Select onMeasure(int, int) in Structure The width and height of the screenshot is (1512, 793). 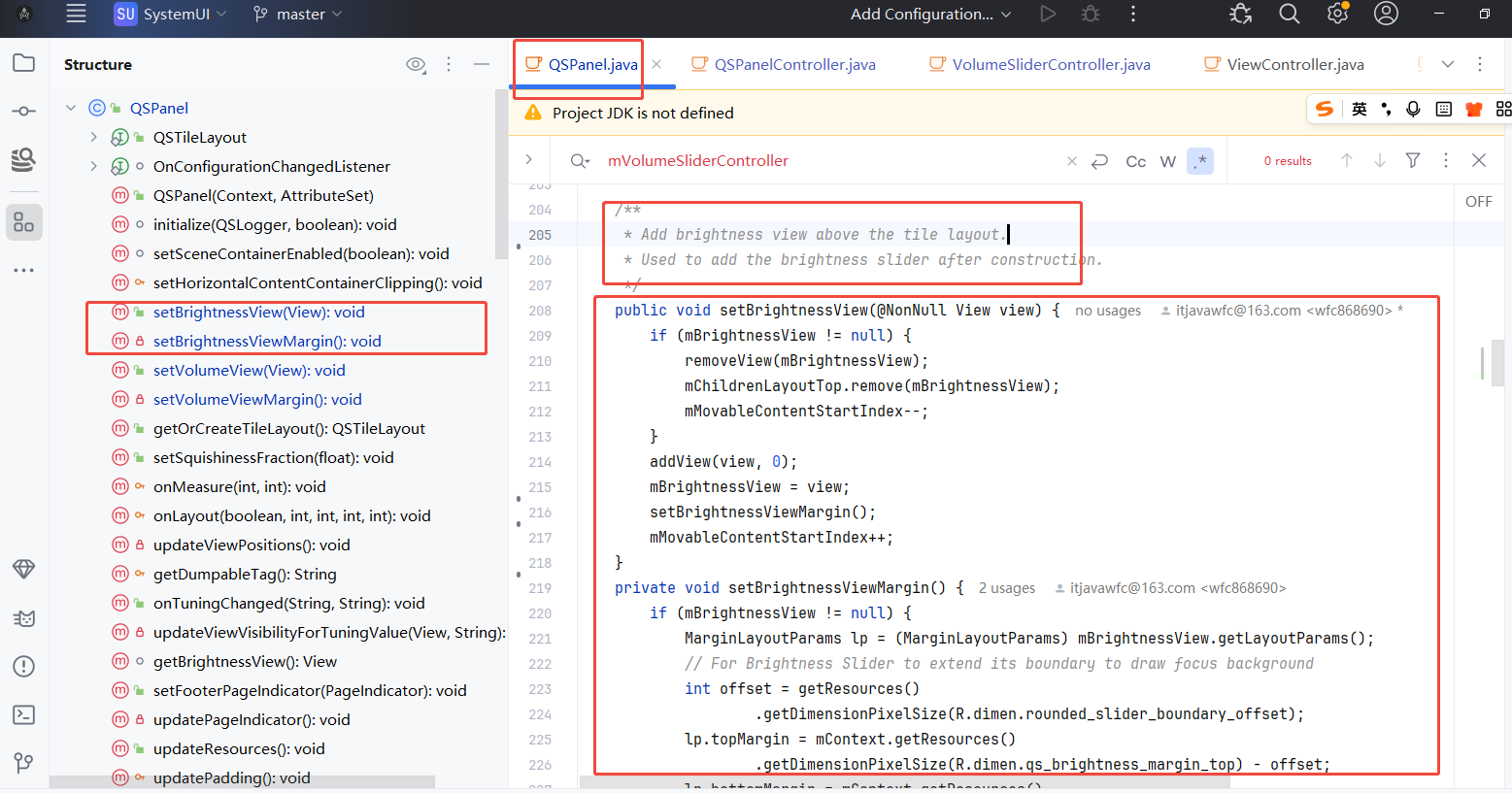point(240,486)
